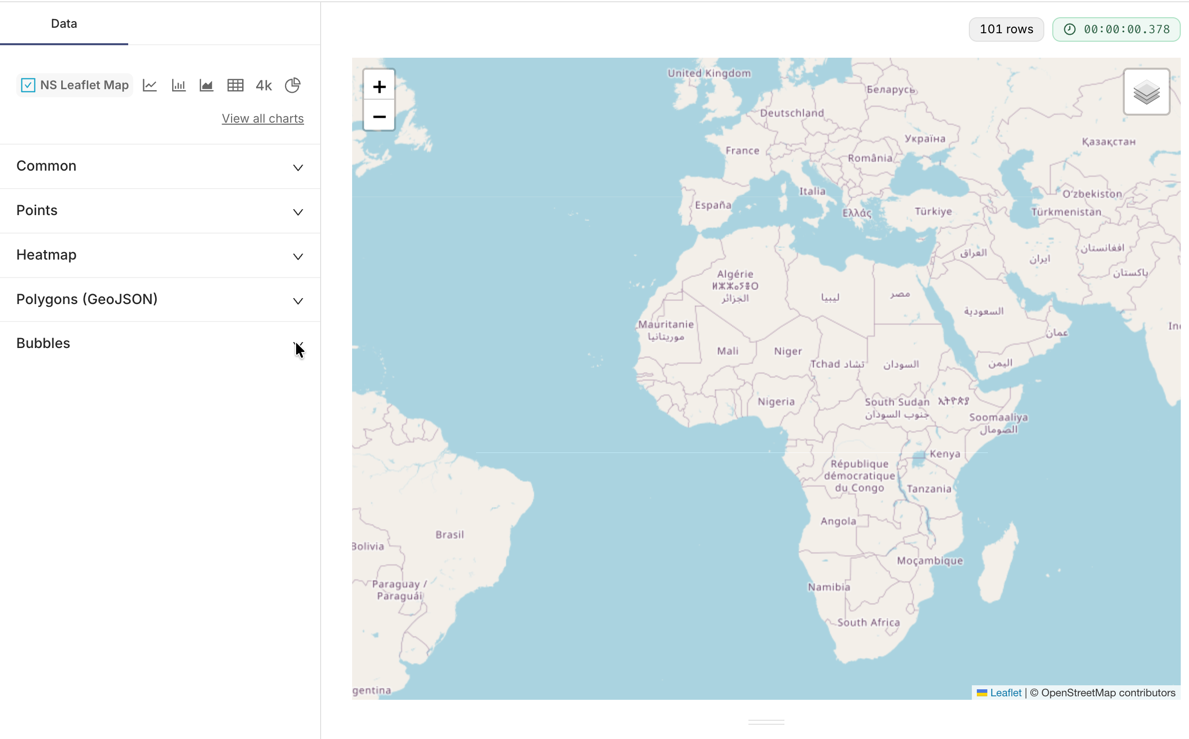This screenshot has width=1189, height=739.
Task: Click the 101 rows badge
Action: [x=1006, y=29]
